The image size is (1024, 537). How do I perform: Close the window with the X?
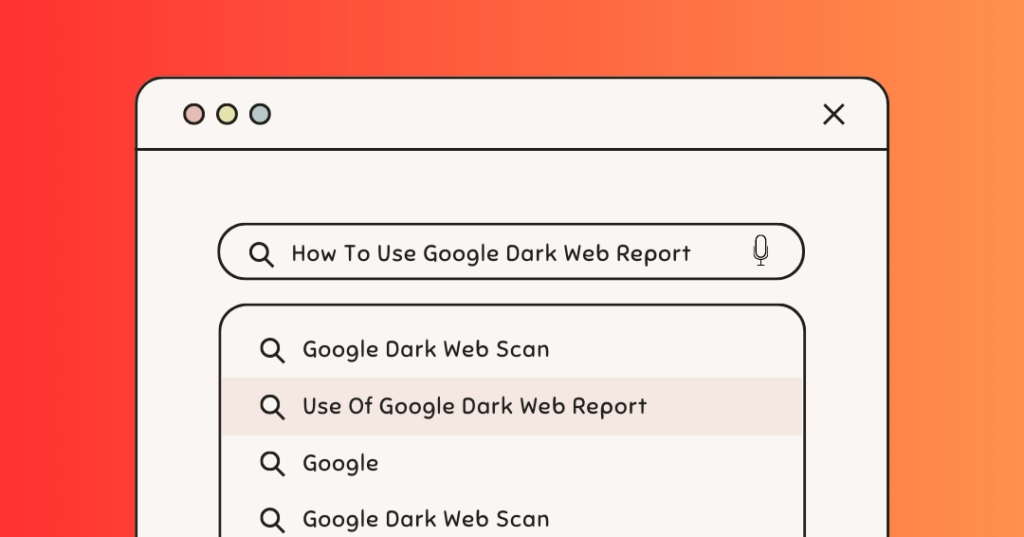pyautogui.click(x=833, y=114)
